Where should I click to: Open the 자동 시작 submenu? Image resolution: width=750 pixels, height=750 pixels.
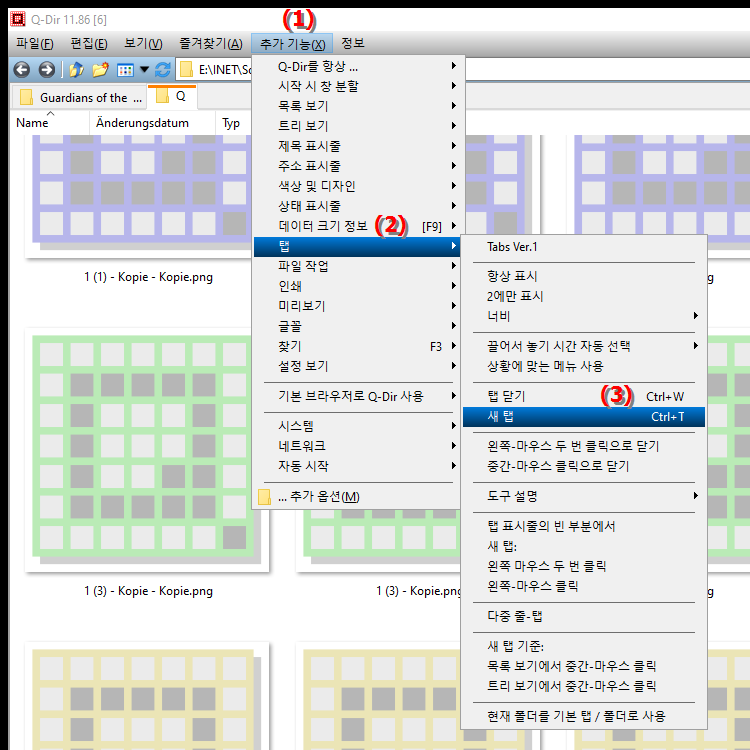356,466
